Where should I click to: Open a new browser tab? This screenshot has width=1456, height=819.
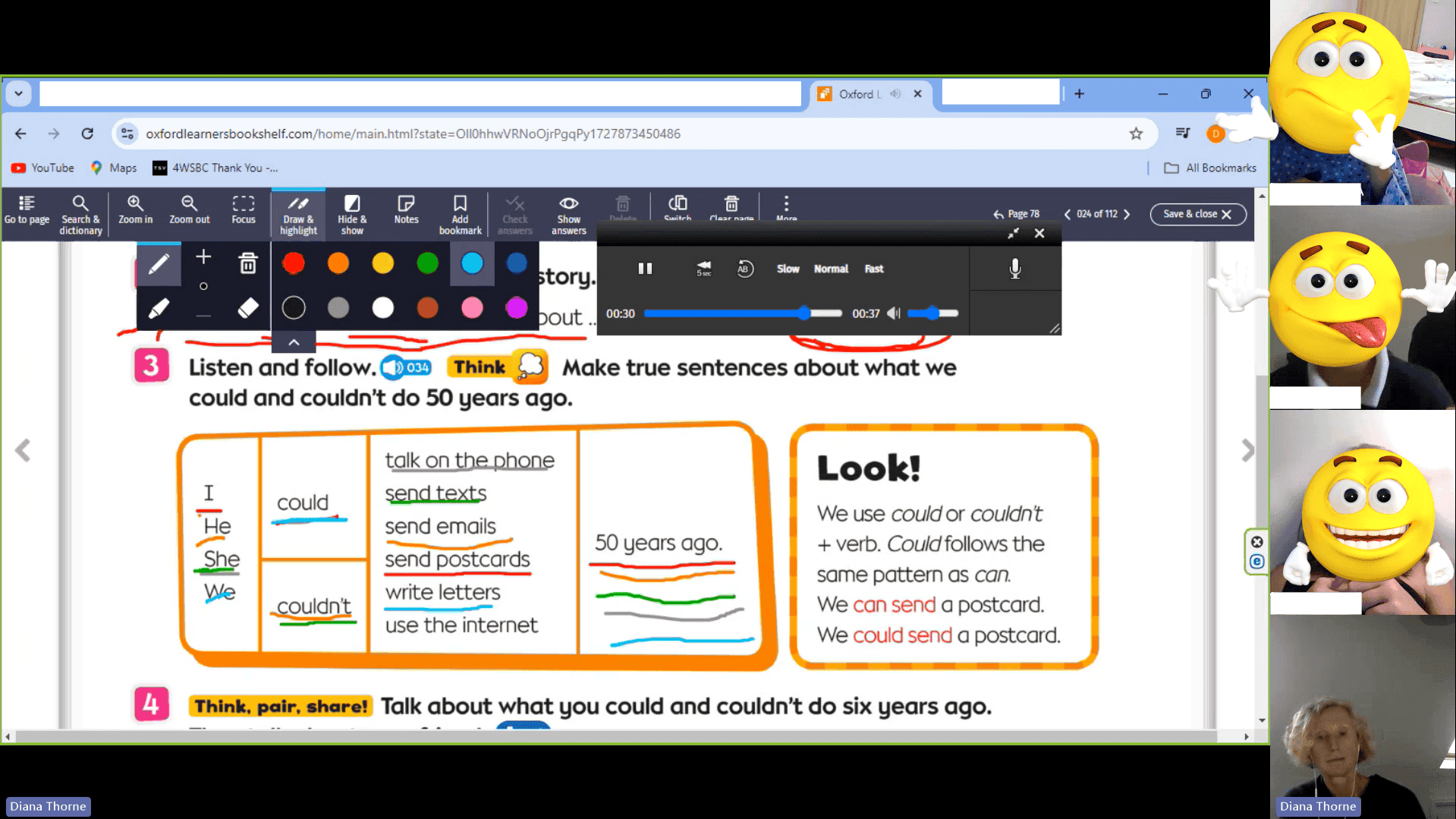click(x=1079, y=94)
